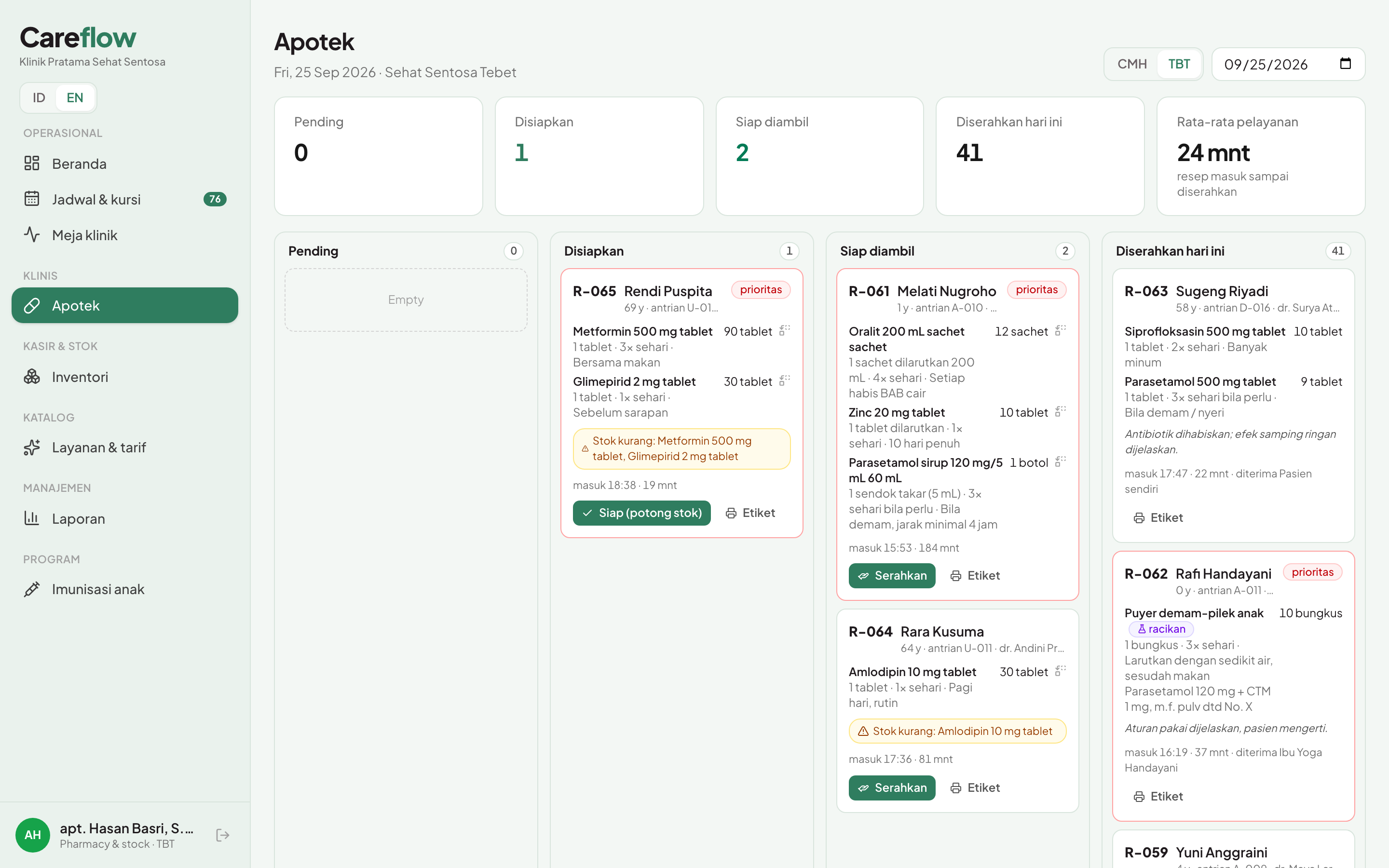Click the Careflow logo
This screenshot has height=868, width=1389.
click(78, 38)
